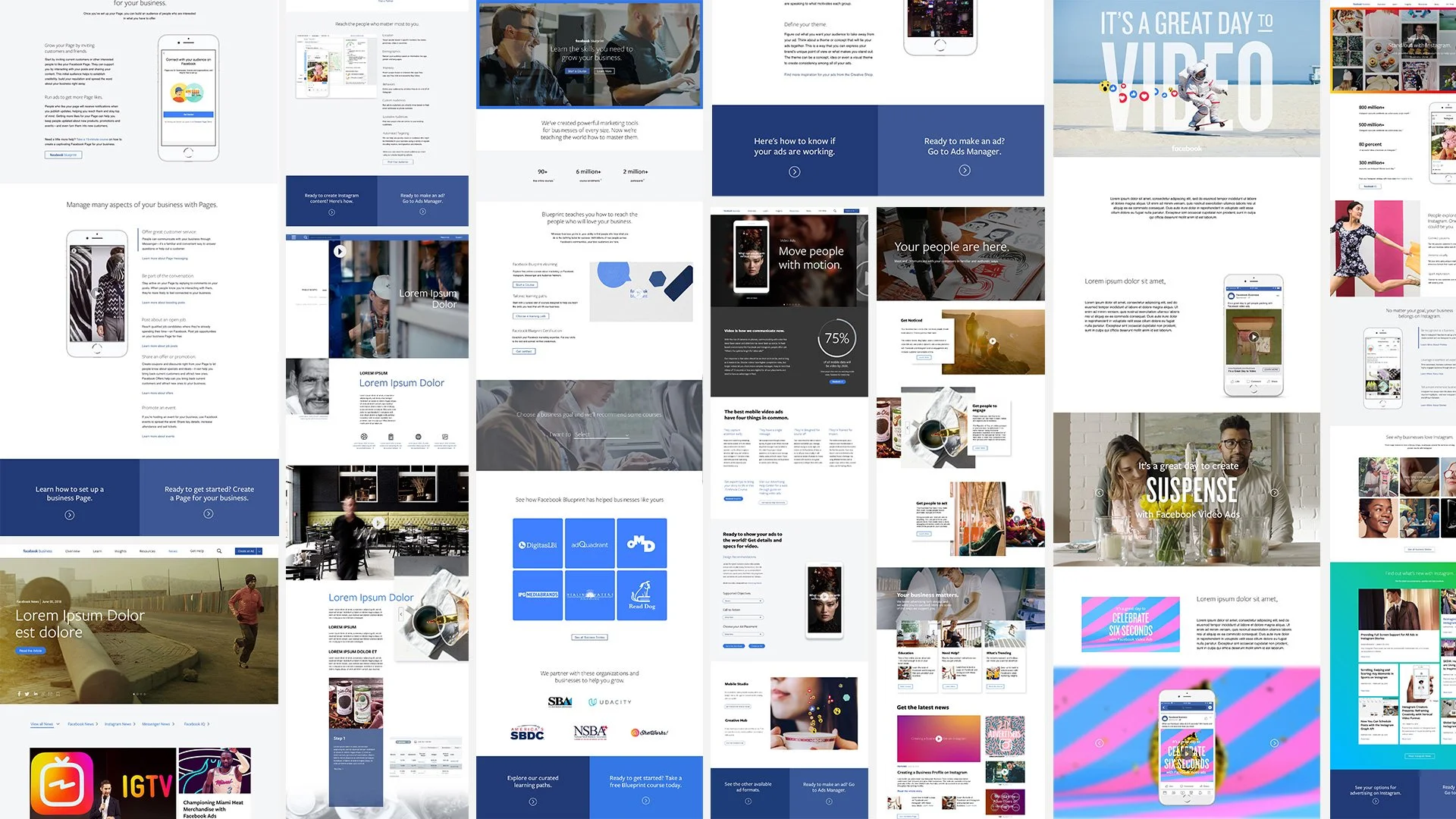This screenshot has height=819, width=1456.
Task: Click the DigitasLBi success story tile
Action: 537,544
